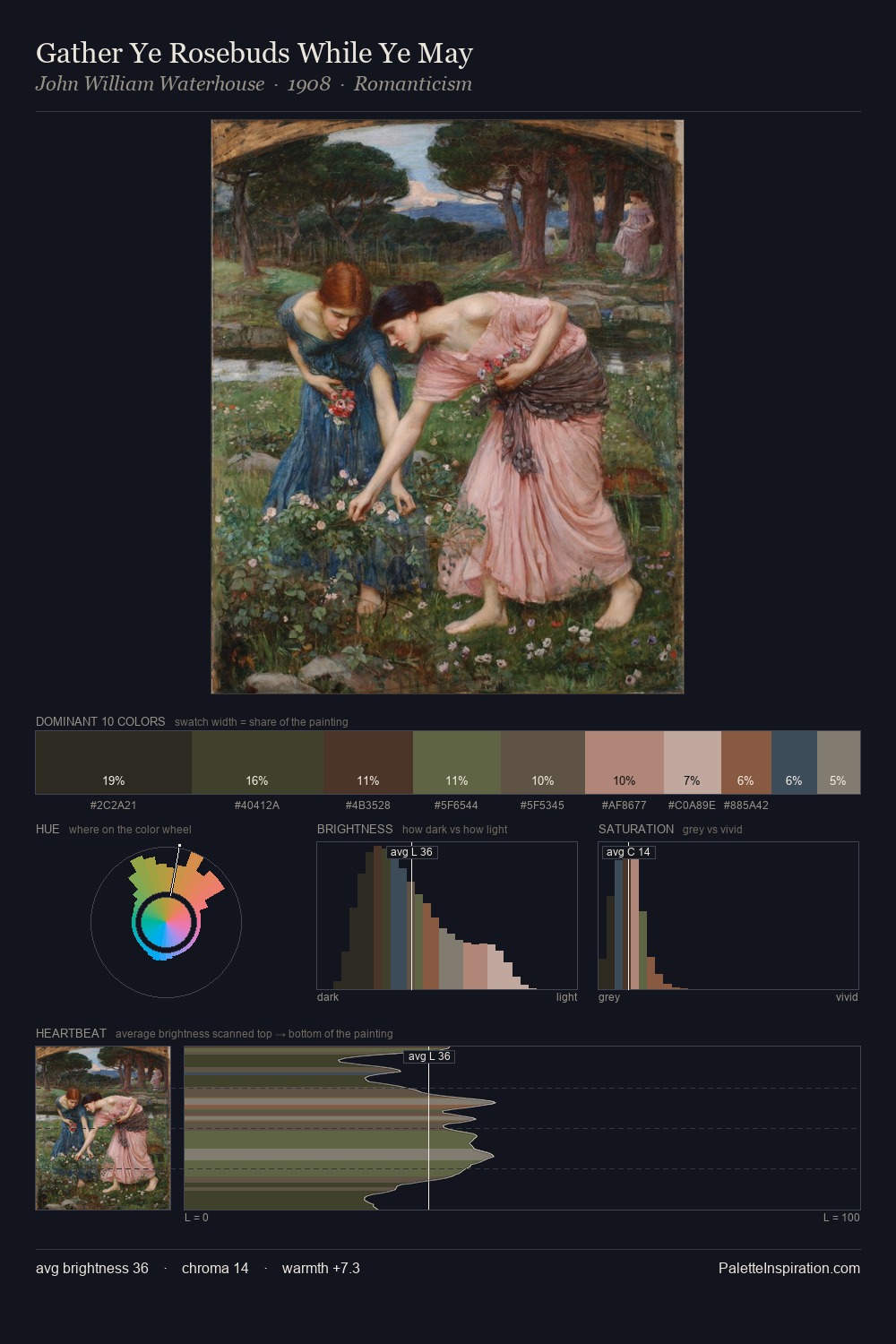Select the 5% grey swatch
This screenshot has height=1344, width=896.
tap(839, 762)
